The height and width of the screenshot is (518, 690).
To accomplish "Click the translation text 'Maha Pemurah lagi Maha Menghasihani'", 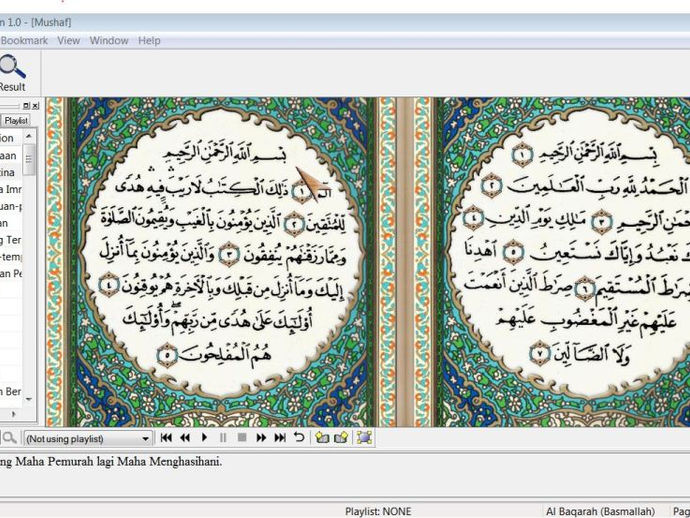I will 119,462.
